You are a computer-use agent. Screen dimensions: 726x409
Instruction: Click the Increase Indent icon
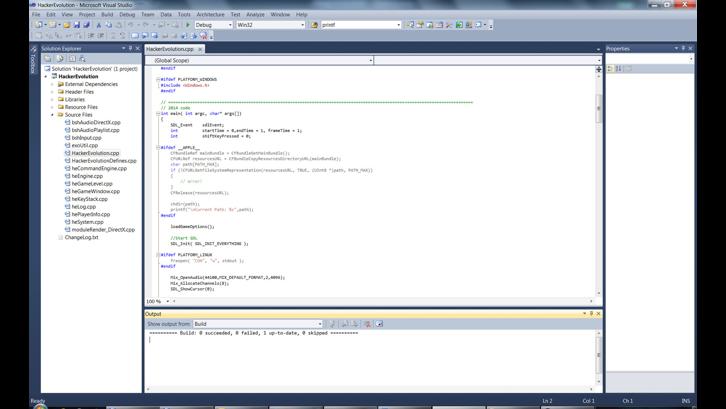click(x=100, y=36)
